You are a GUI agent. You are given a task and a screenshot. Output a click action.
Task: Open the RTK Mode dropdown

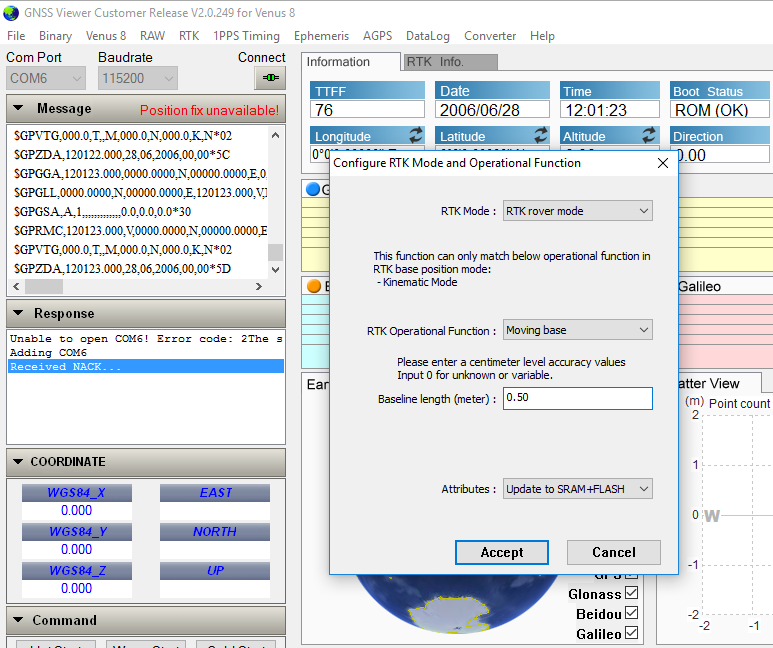tap(577, 211)
